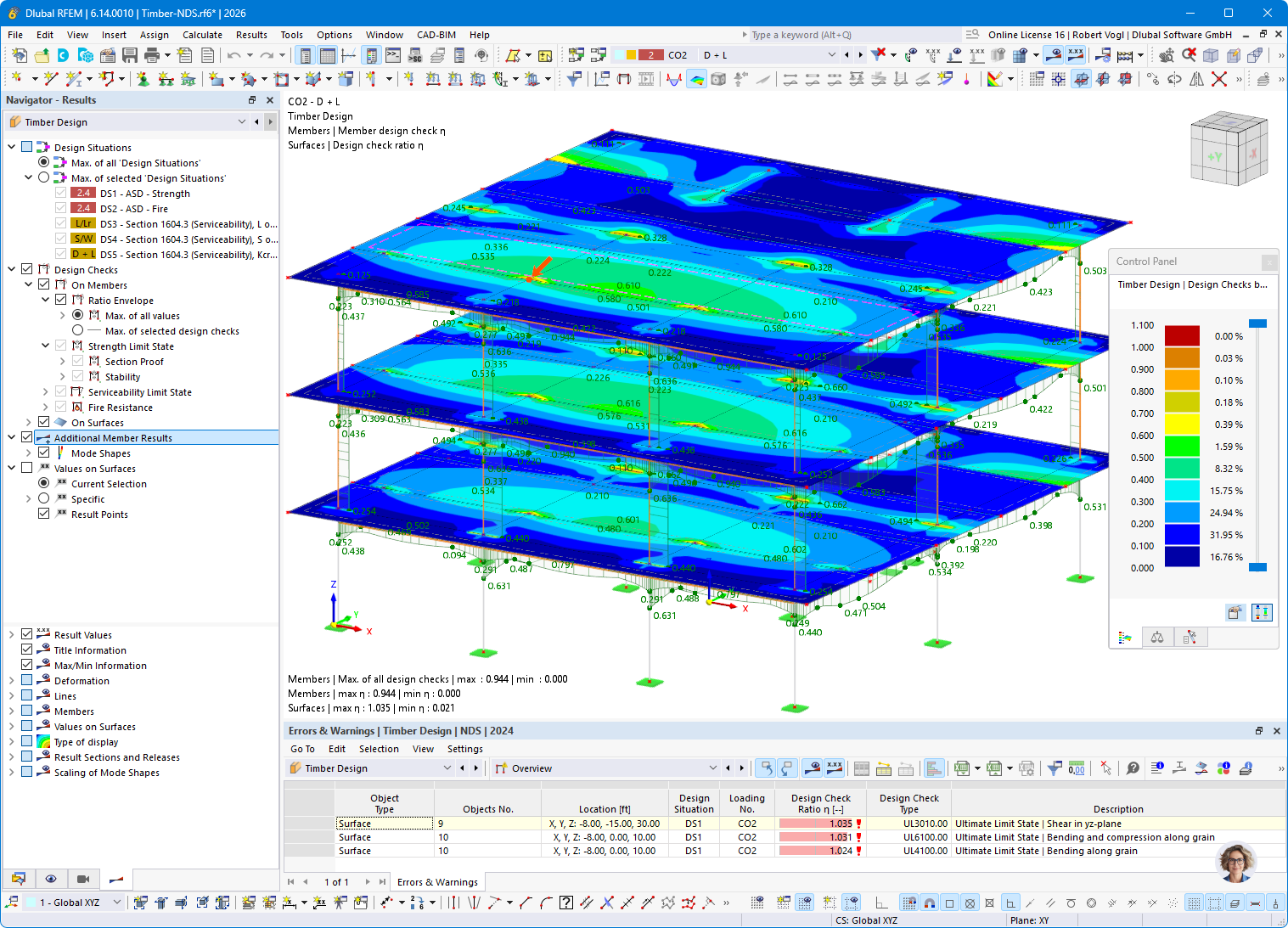Click the mirror tool icon

tap(1196, 79)
